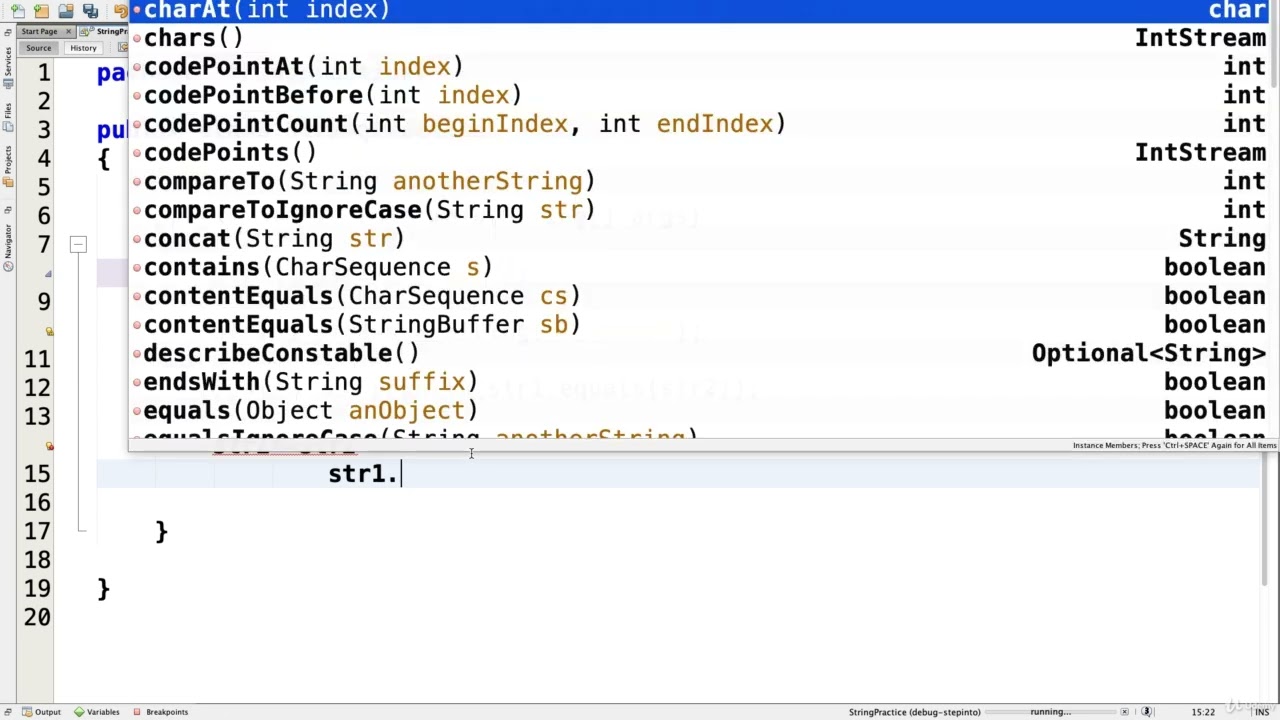Cancel the running debug process
Viewport: 1280px width, 720px height.
tap(1124, 712)
